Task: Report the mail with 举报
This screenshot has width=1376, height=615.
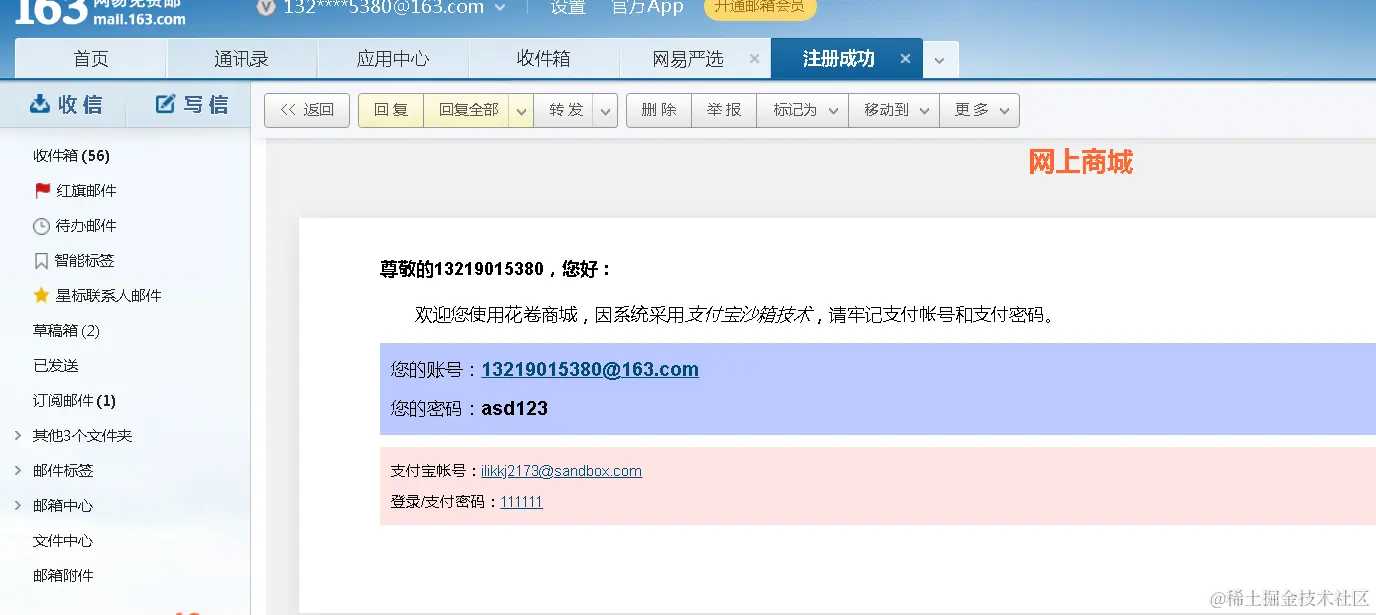Action: 724,110
